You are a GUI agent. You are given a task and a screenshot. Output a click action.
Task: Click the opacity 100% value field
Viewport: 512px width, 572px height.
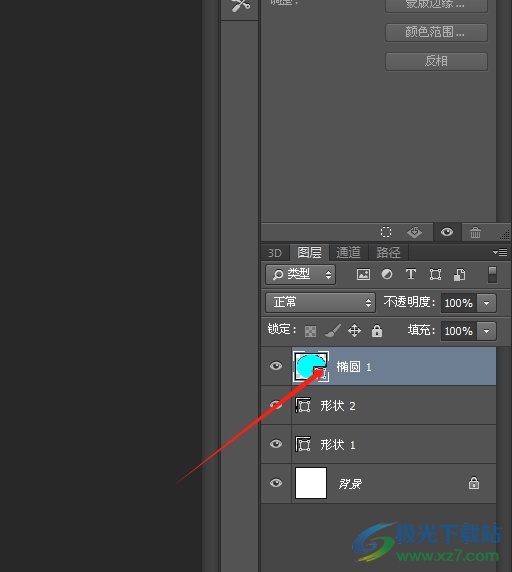(458, 303)
